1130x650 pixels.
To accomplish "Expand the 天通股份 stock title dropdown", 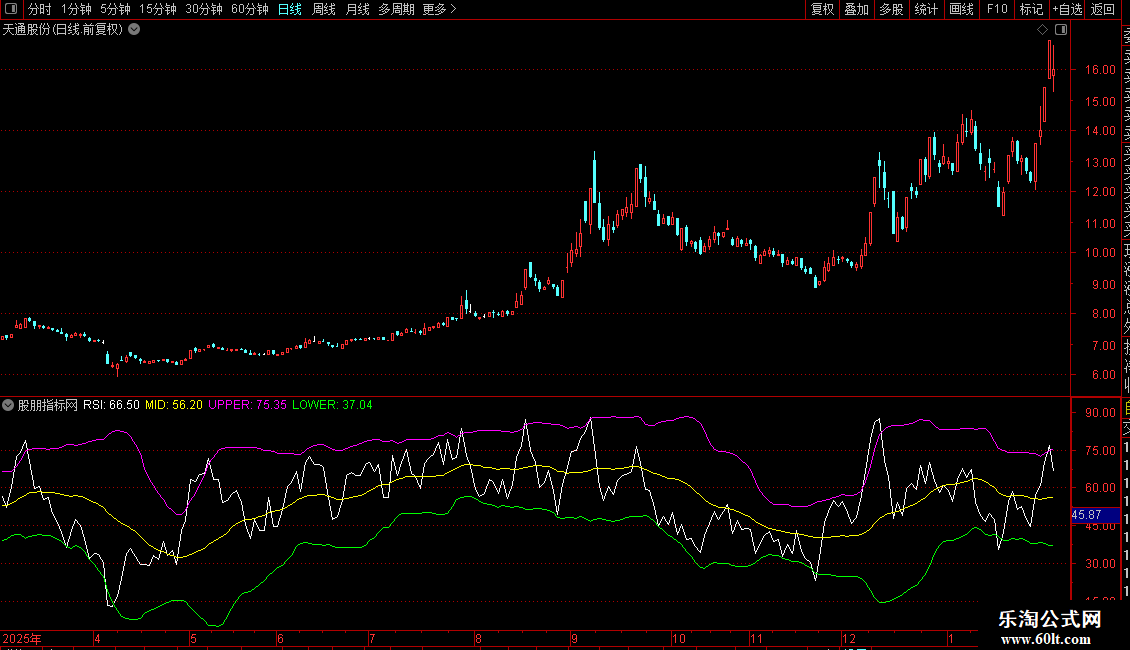I will (134, 30).
